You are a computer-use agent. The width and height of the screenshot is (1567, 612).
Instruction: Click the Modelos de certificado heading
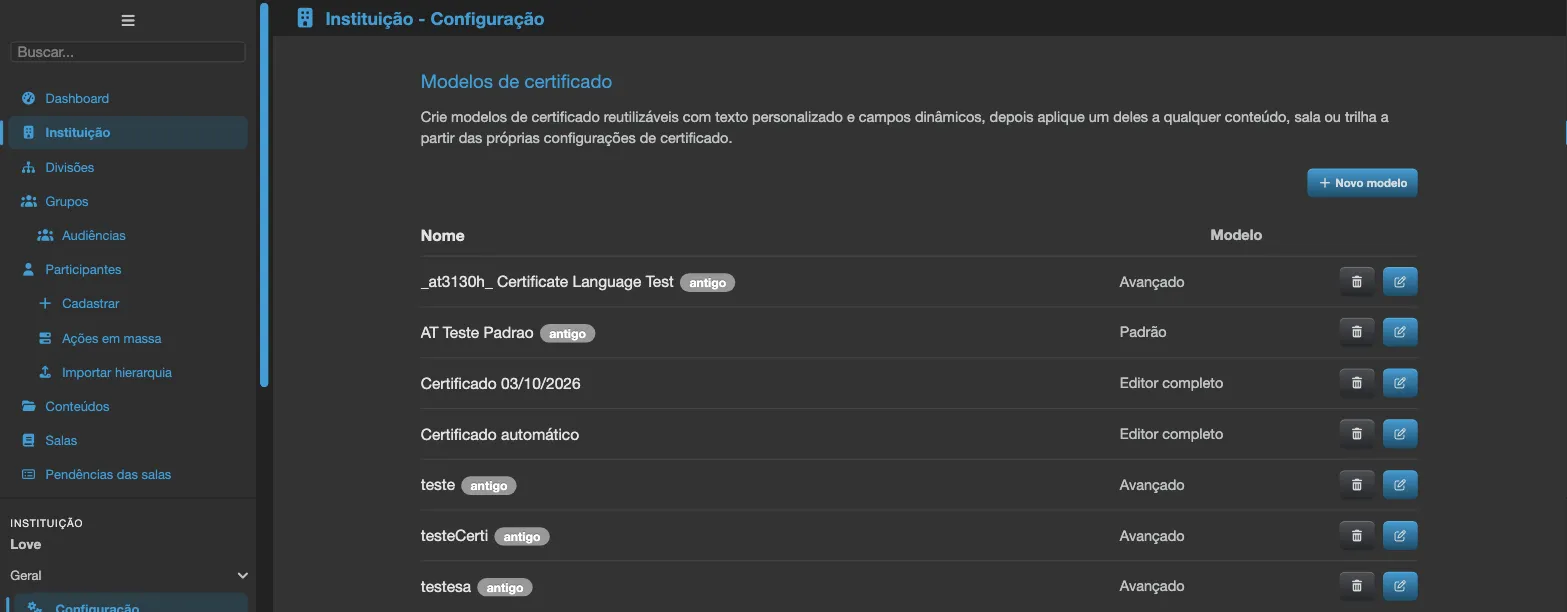[x=516, y=81]
